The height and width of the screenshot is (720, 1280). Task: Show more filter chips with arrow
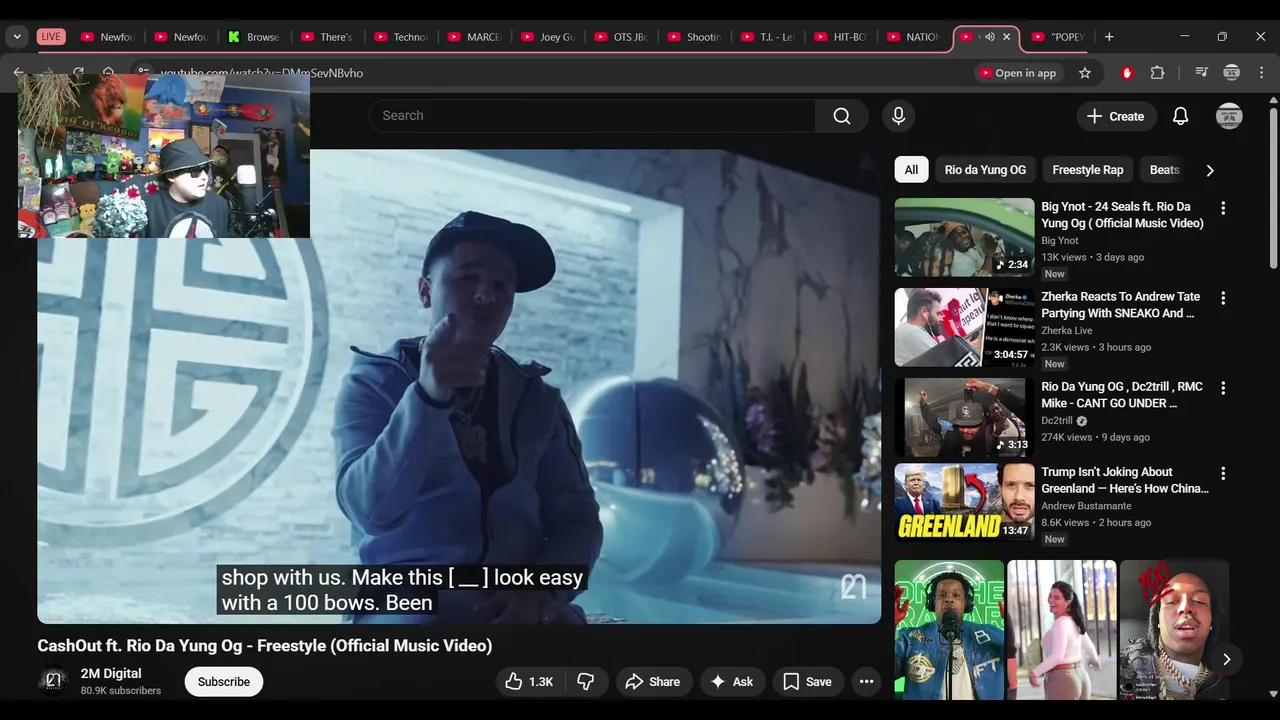1210,170
